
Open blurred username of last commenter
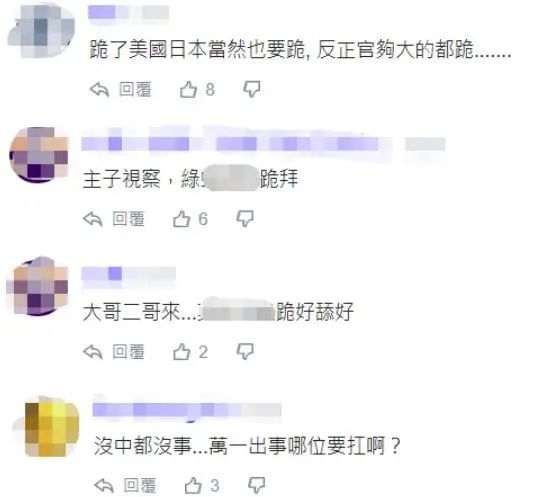[x=187, y=410]
